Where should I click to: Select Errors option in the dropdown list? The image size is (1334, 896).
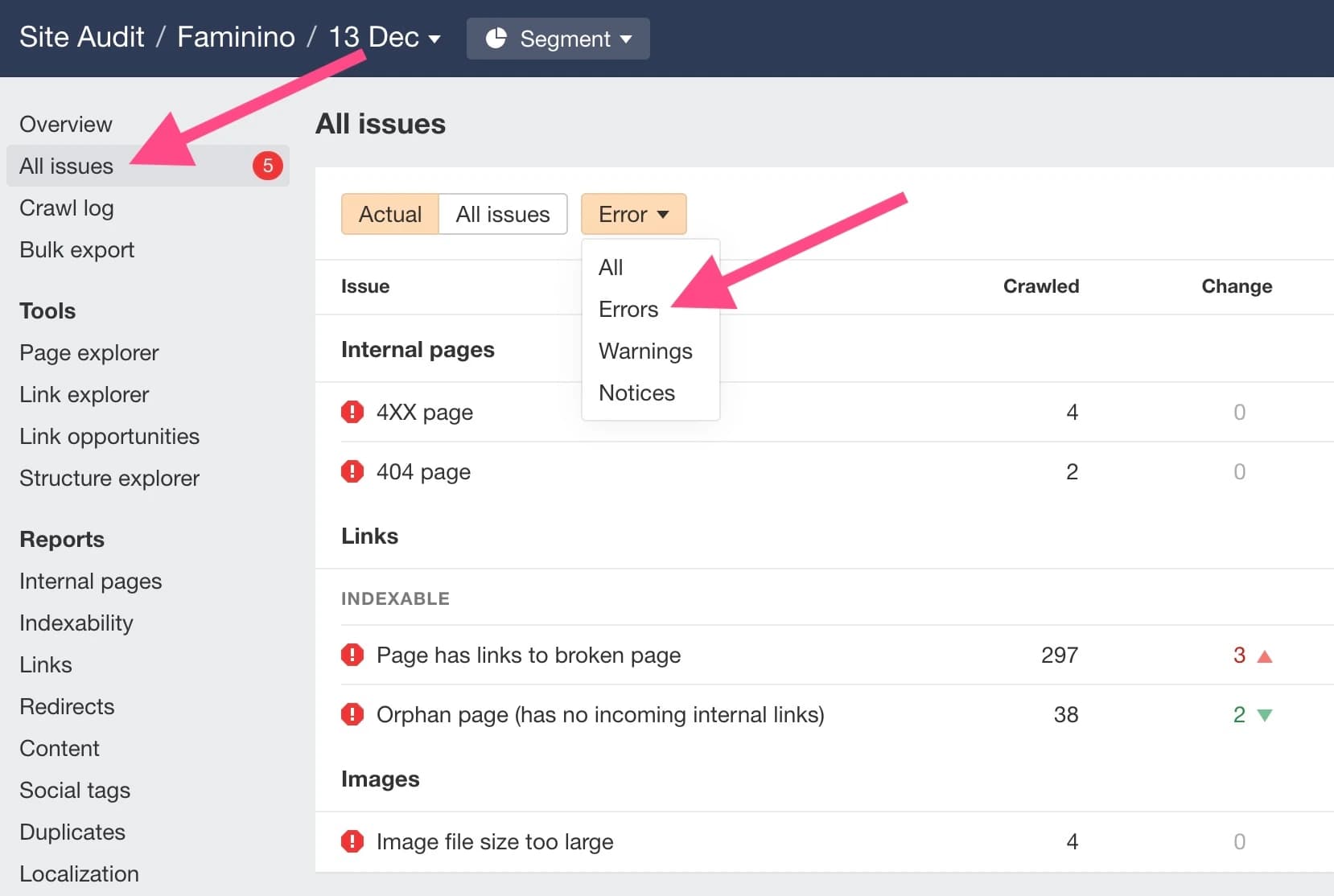click(x=628, y=309)
